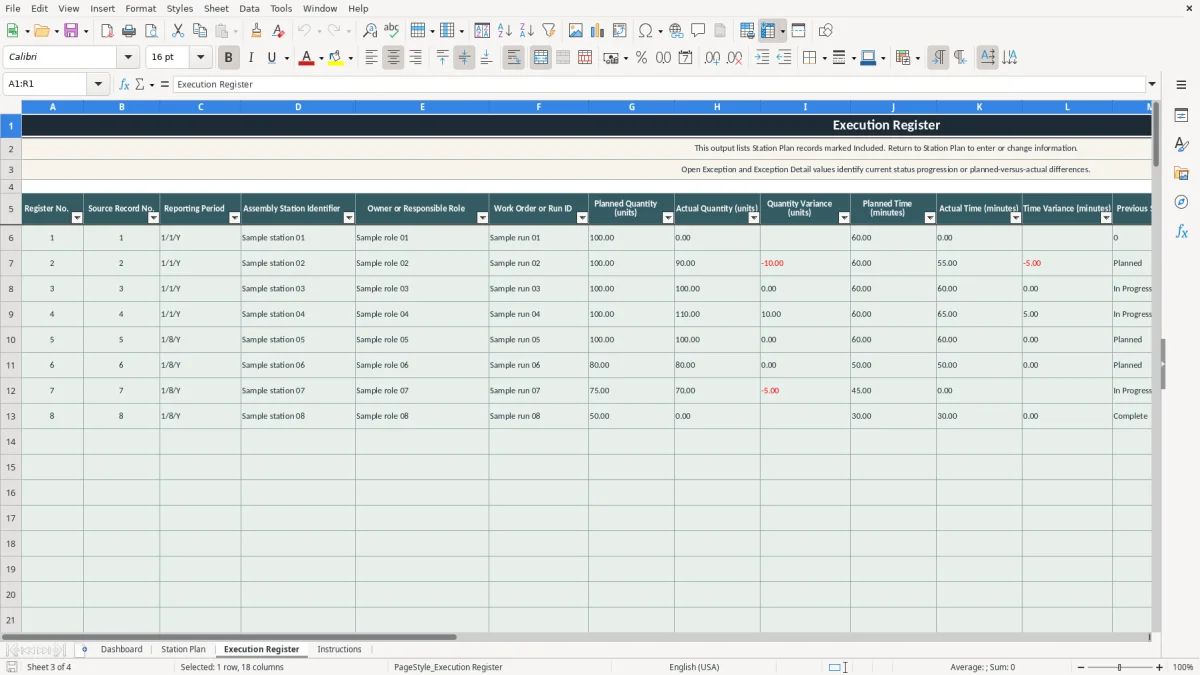This screenshot has height=675, width=1200.
Task: Run the Spelling check icon
Action: (x=392, y=31)
